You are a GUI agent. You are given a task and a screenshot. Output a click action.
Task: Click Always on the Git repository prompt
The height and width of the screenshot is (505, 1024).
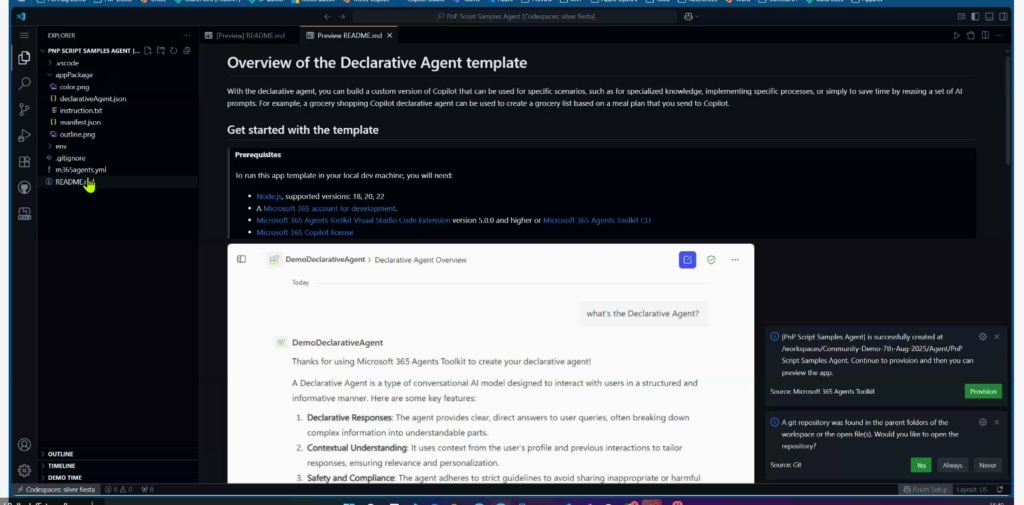point(952,465)
